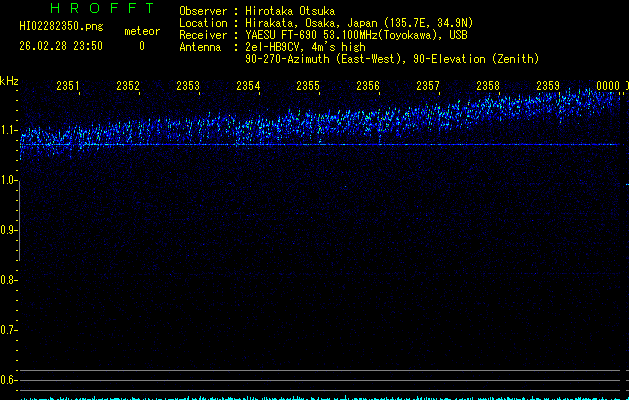This screenshot has width=629, height=400.
Task: Click the 2355 time label
Action: pos(308,87)
